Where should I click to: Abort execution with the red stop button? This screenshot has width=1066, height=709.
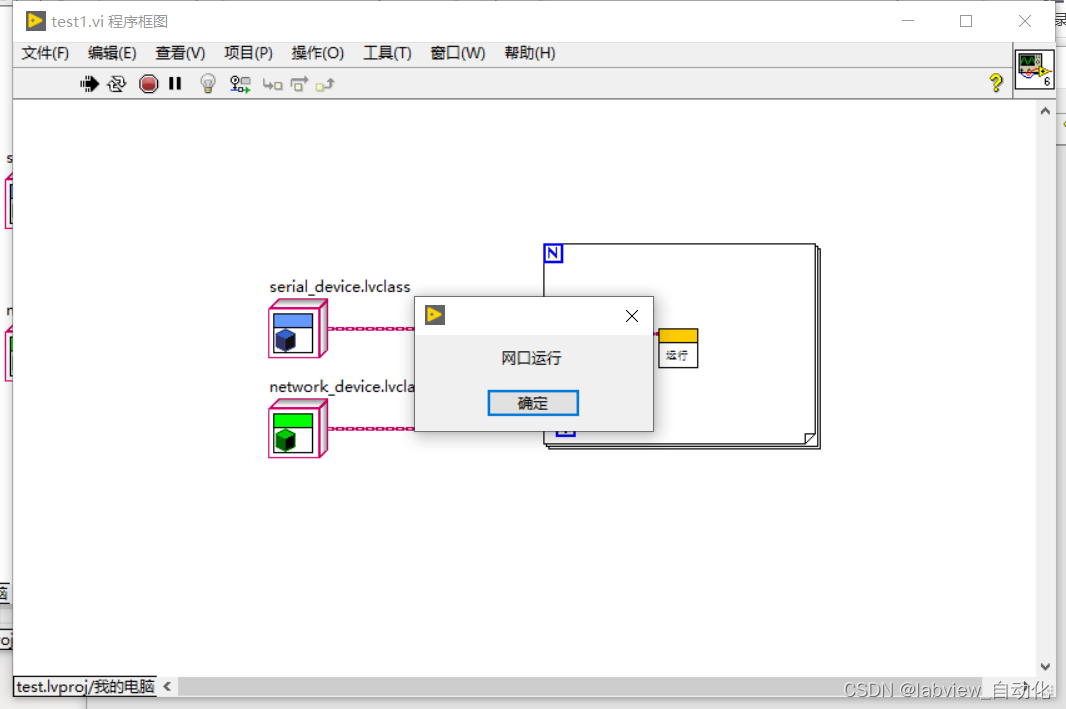148,84
